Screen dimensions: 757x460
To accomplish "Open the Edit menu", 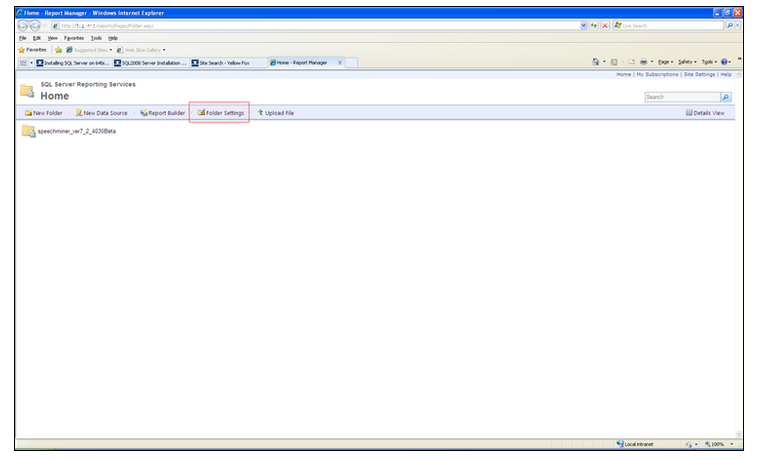I will [37, 38].
